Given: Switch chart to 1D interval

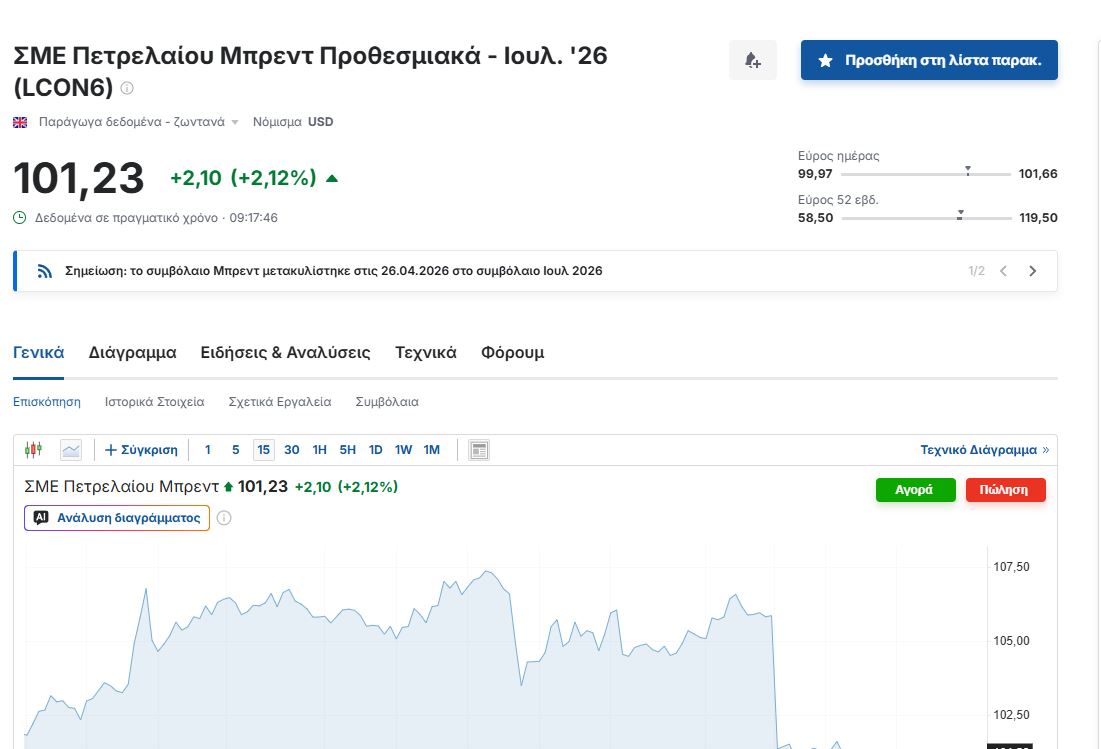Looking at the screenshot, I should click(x=376, y=450).
